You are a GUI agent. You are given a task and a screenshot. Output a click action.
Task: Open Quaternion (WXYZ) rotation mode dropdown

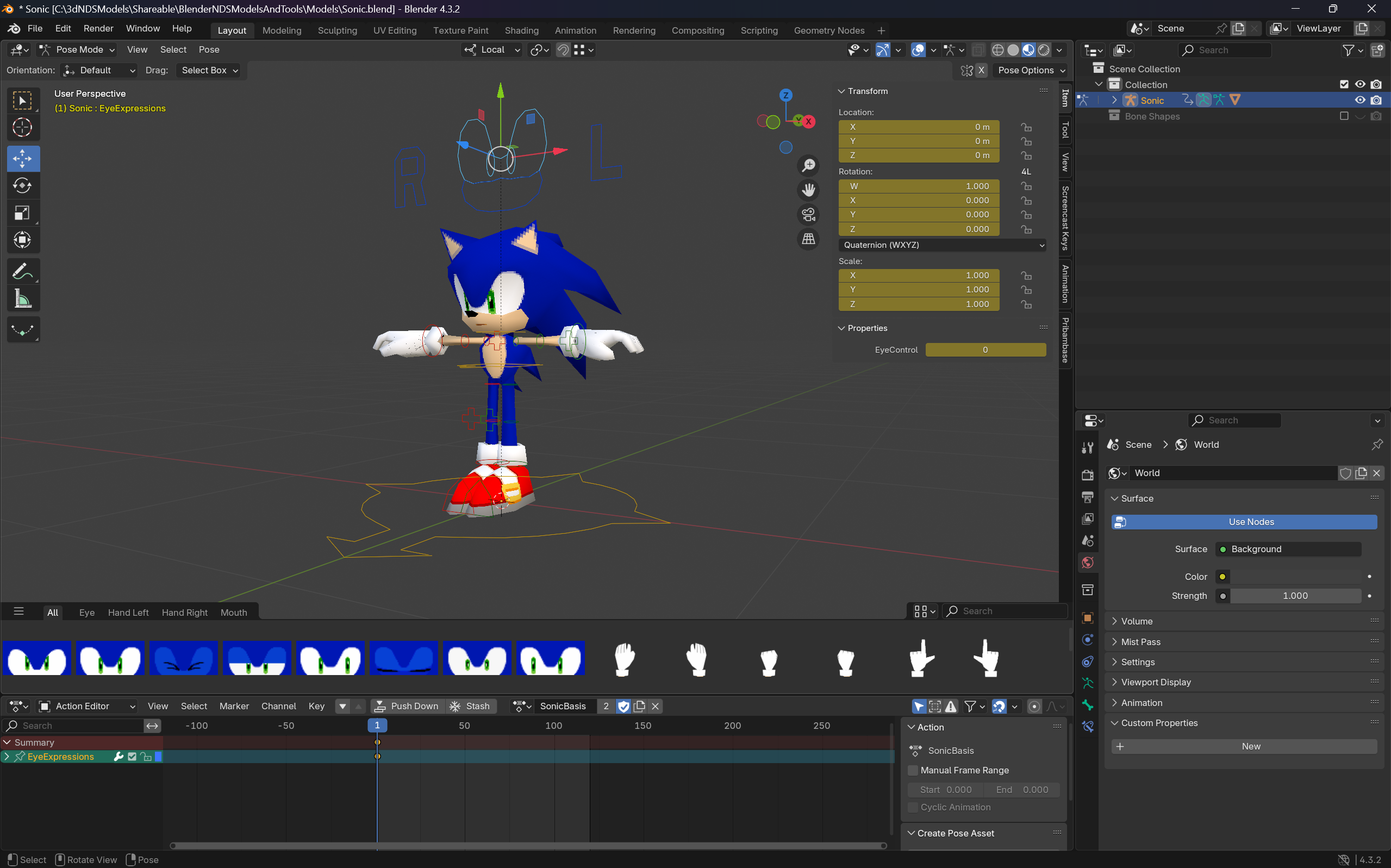point(941,245)
